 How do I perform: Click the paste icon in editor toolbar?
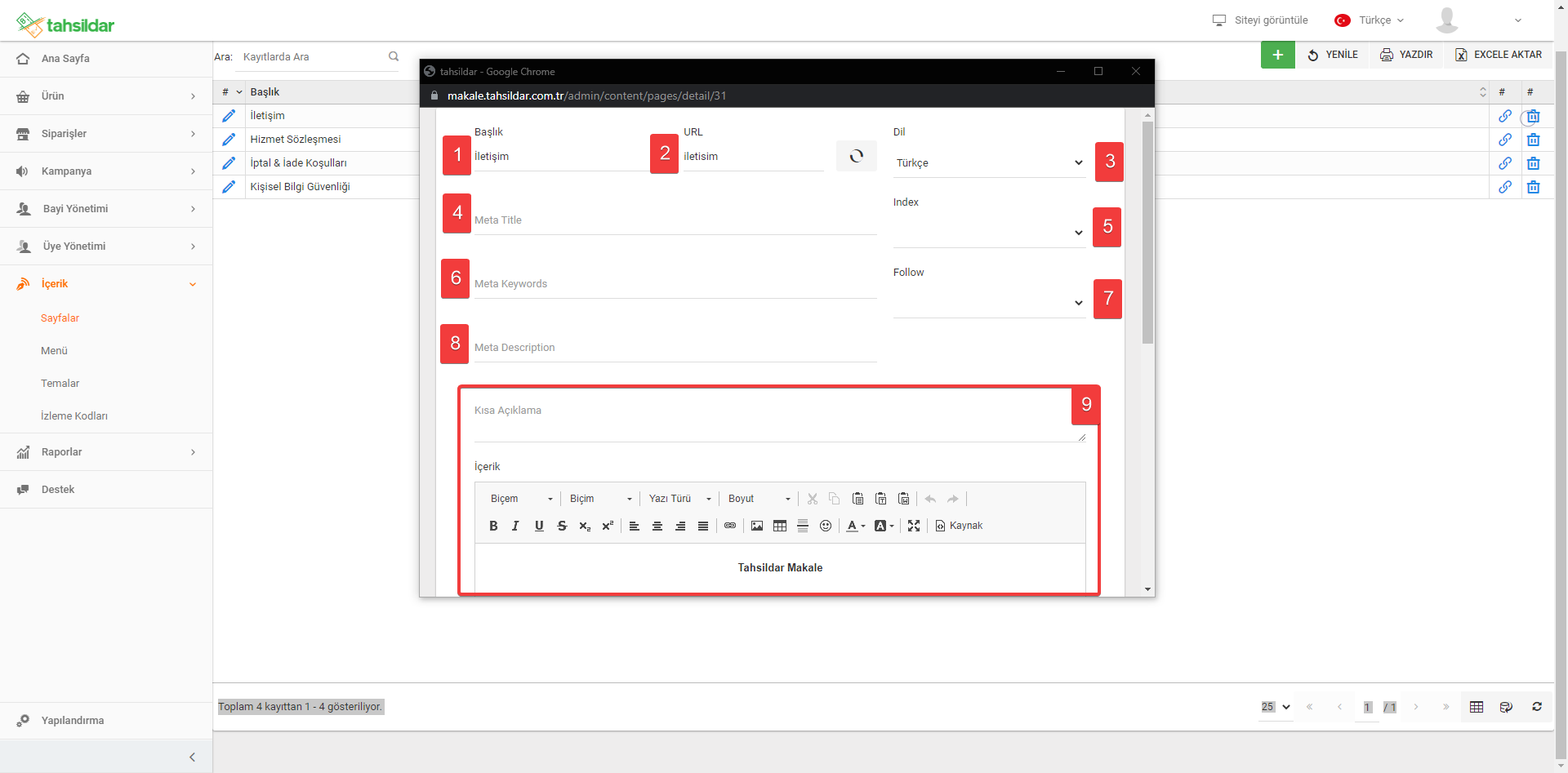[857, 499]
